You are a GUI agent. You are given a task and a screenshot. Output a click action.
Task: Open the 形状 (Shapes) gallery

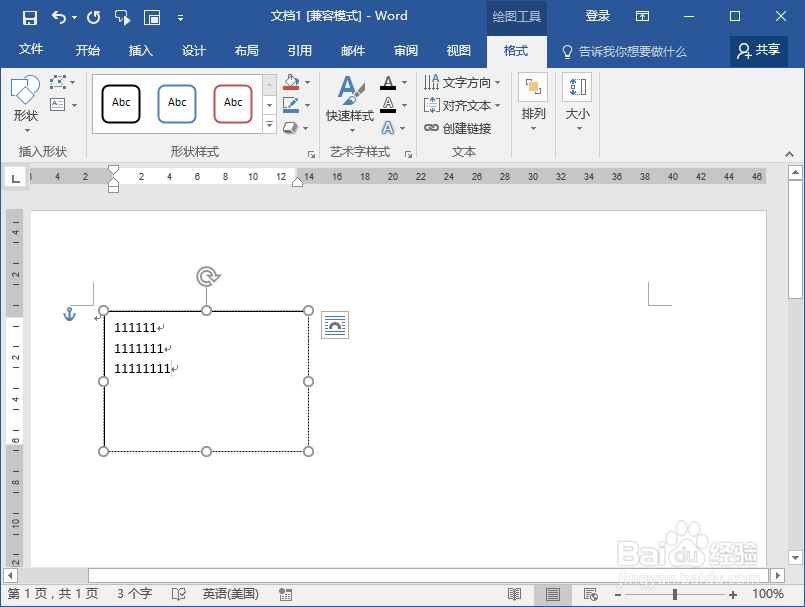[x=26, y=103]
